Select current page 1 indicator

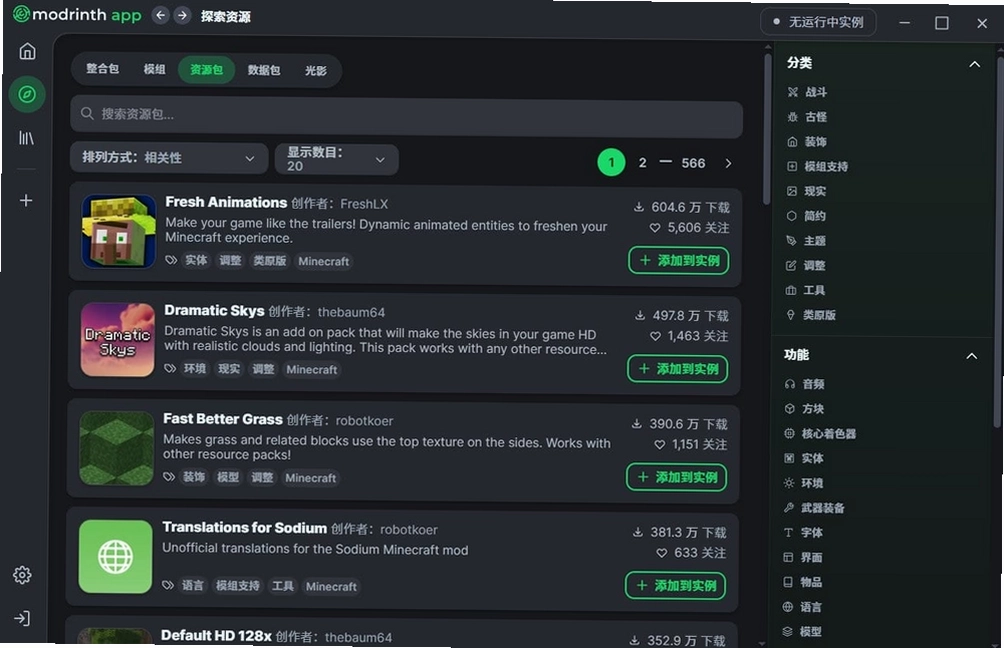(x=611, y=163)
